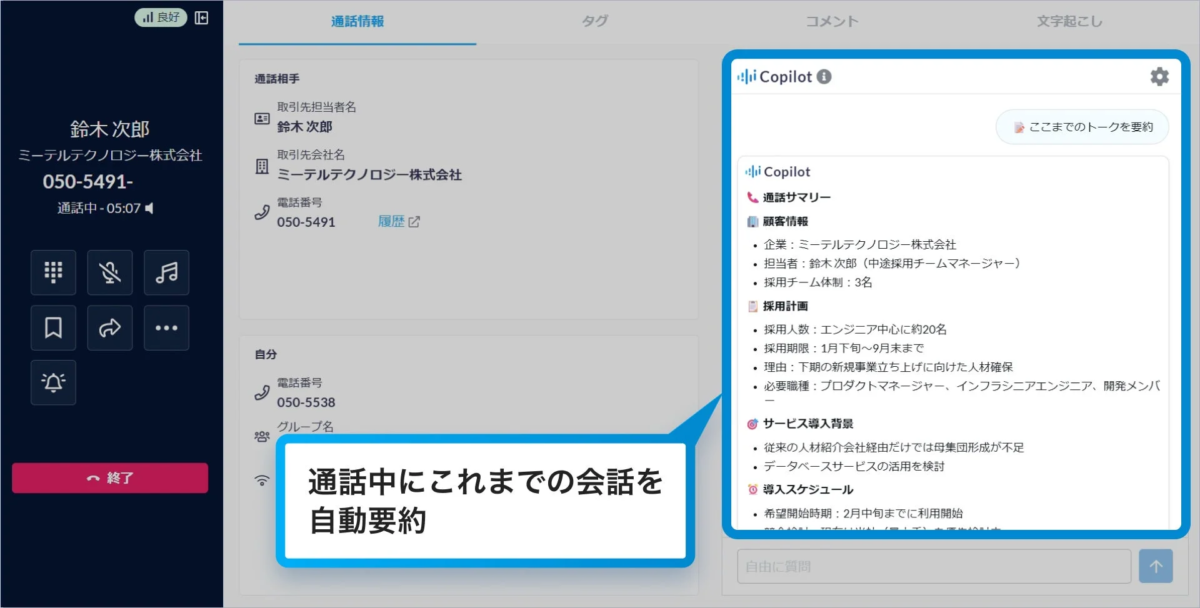
Task: Play hold music during the call
Action: (x=165, y=272)
